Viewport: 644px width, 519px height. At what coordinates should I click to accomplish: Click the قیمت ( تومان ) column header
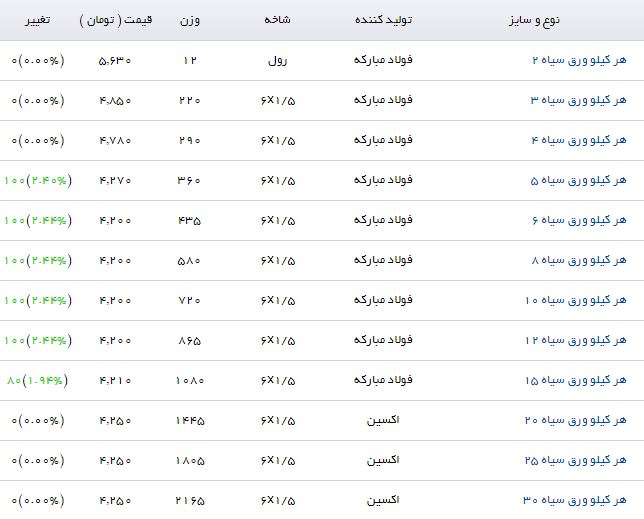coord(116,20)
